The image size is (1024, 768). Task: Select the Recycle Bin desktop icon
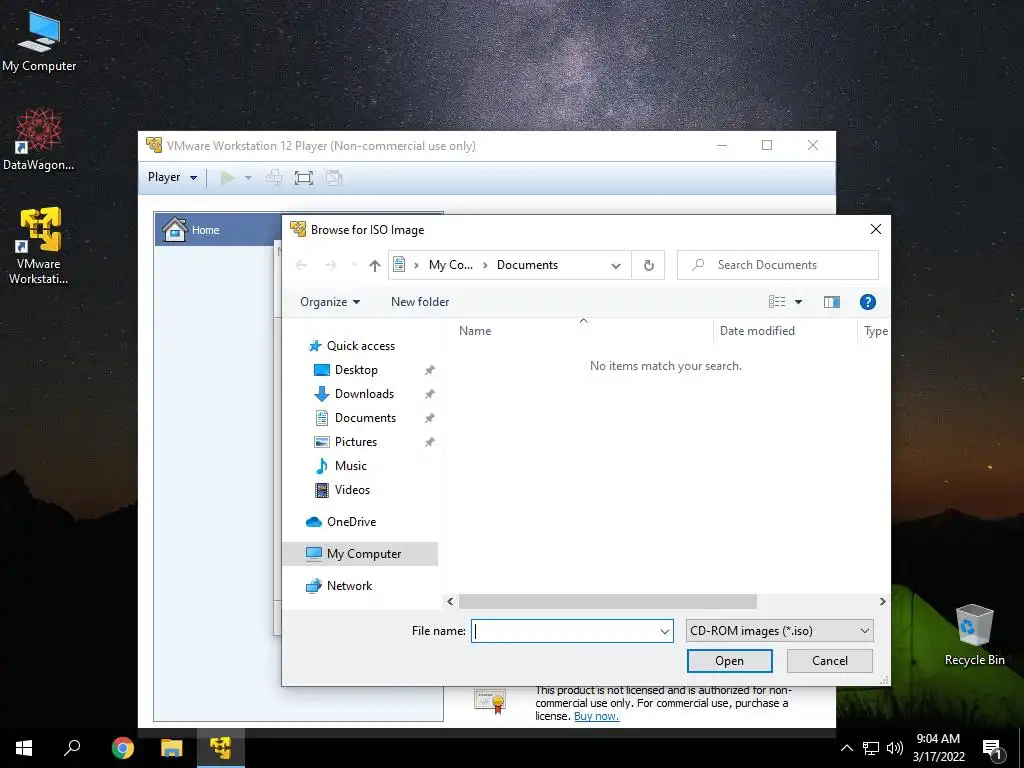point(974,634)
